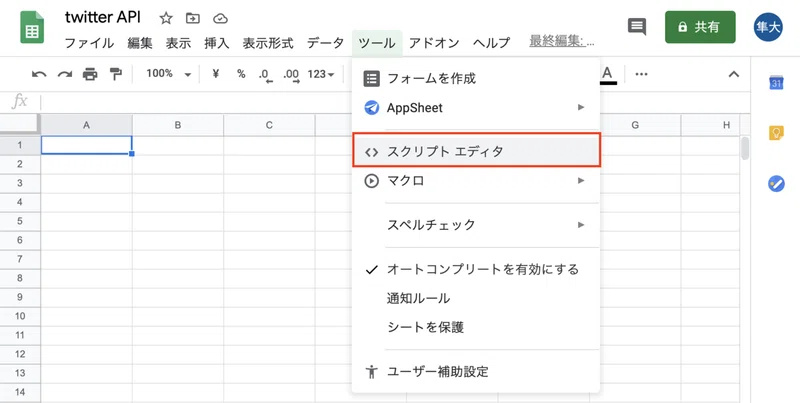Open the Google Sheets home icon
Screen dimensions: 800x403
pos(32,27)
